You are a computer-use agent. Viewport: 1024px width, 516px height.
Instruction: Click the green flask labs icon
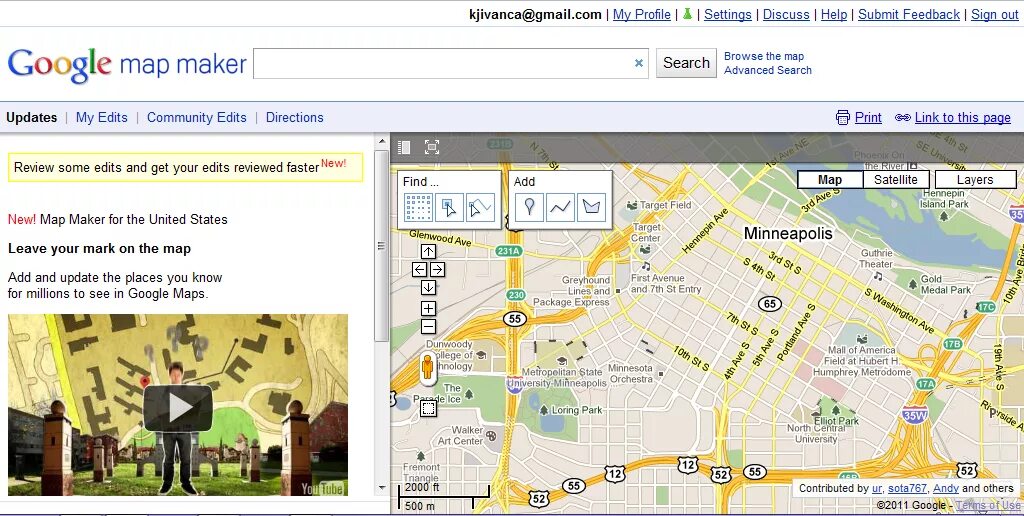point(687,14)
